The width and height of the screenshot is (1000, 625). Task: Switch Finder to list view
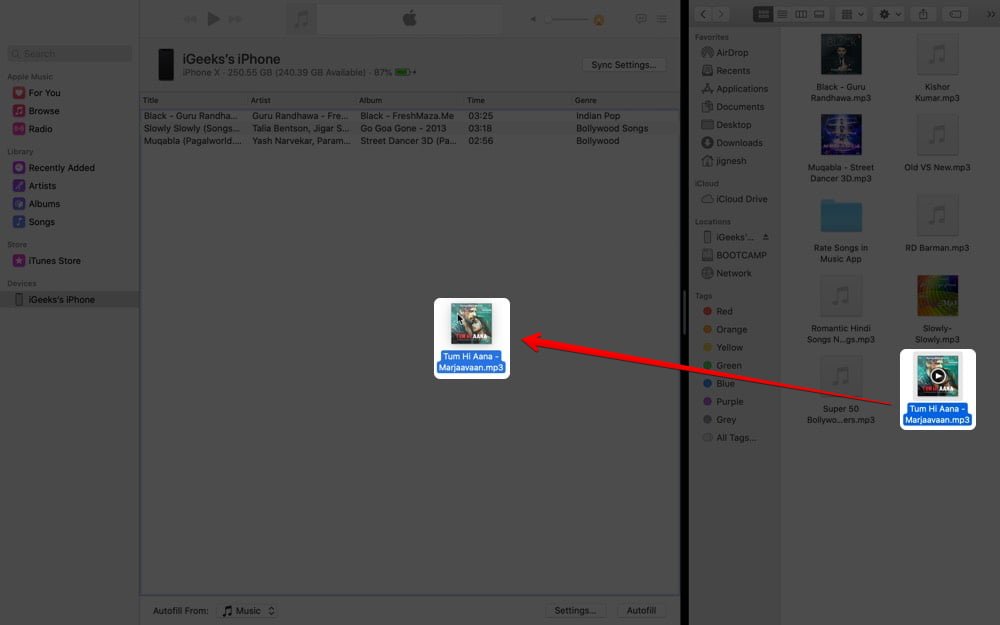tap(782, 14)
